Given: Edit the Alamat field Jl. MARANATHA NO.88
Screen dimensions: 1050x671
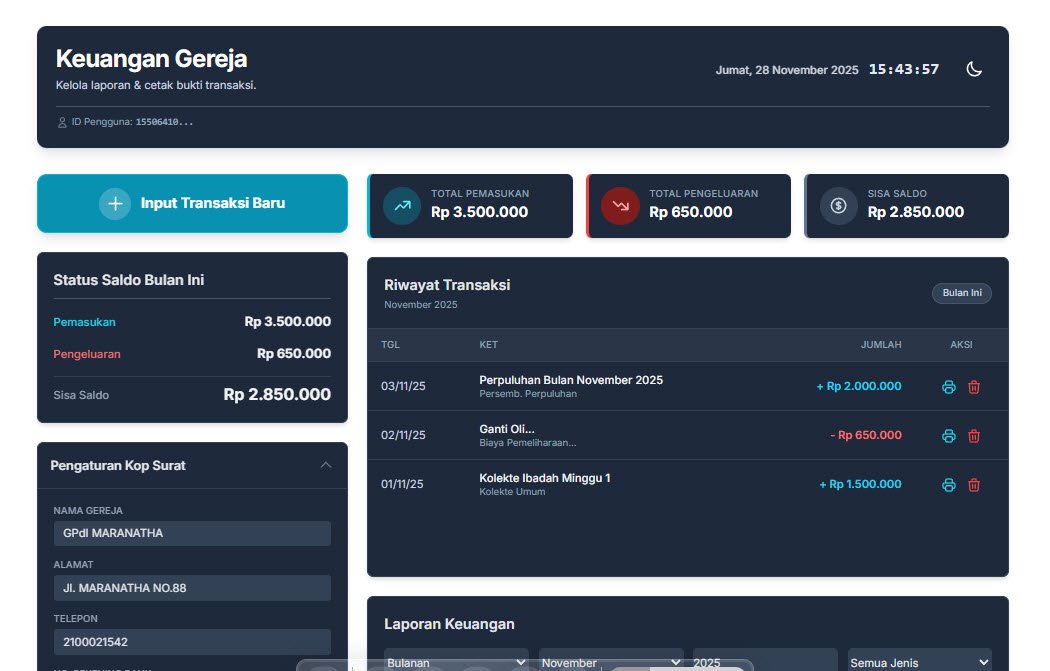Looking at the screenshot, I should 192,588.
